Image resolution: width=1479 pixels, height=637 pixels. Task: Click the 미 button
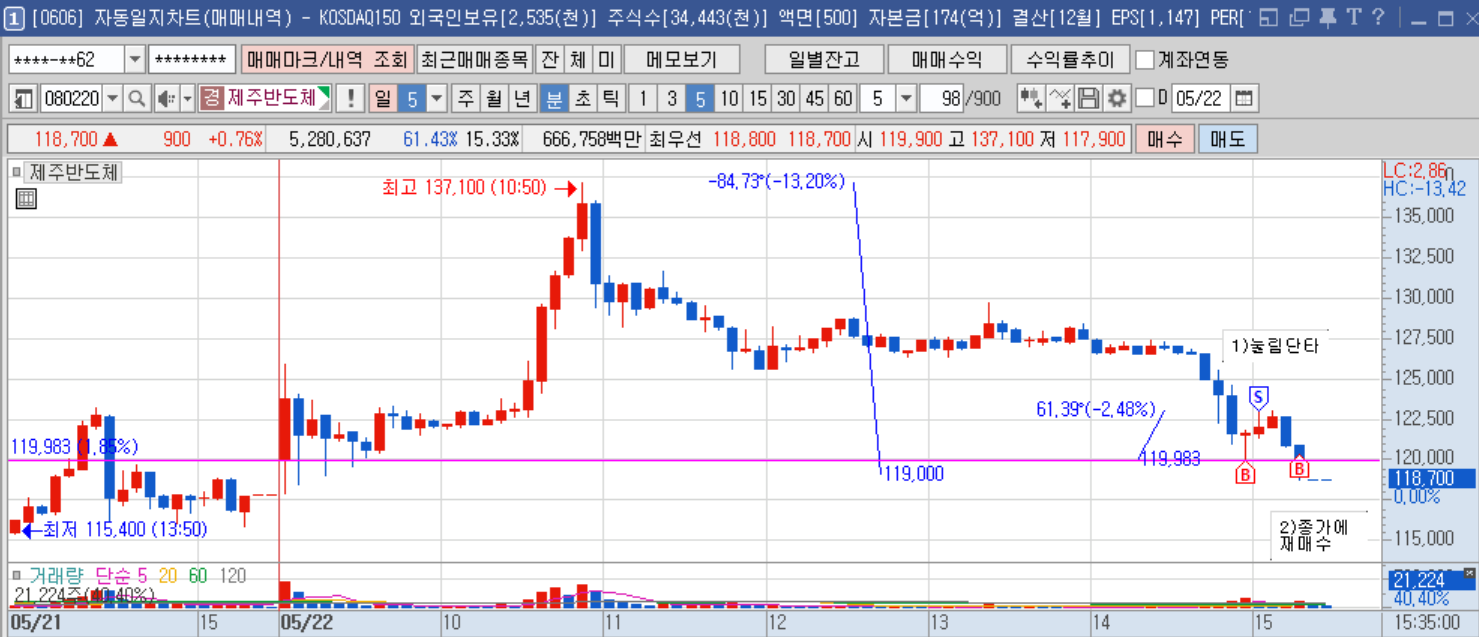point(606,59)
